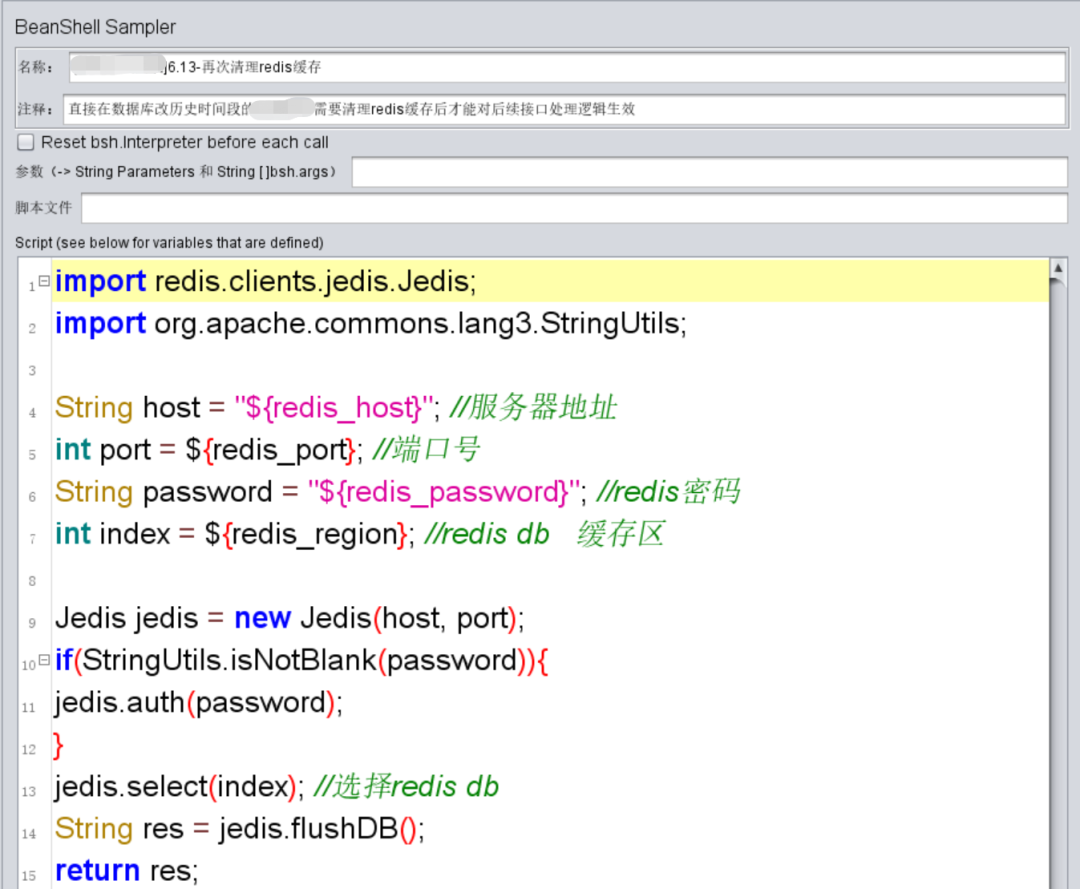This screenshot has height=889, width=1080.
Task: Click the 脚本文件 script file input field
Action: pos(574,208)
